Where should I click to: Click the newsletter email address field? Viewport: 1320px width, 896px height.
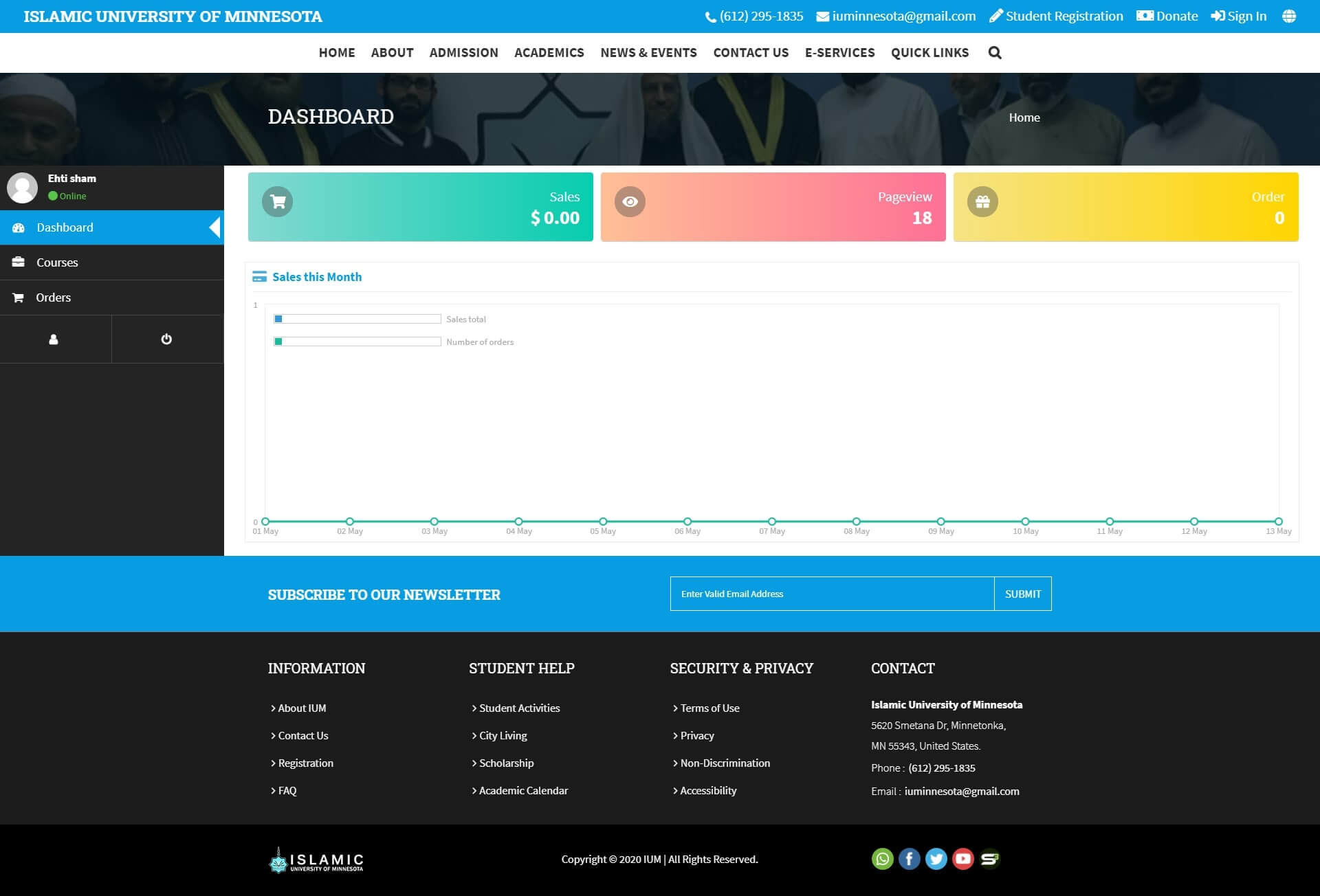coord(832,594)
